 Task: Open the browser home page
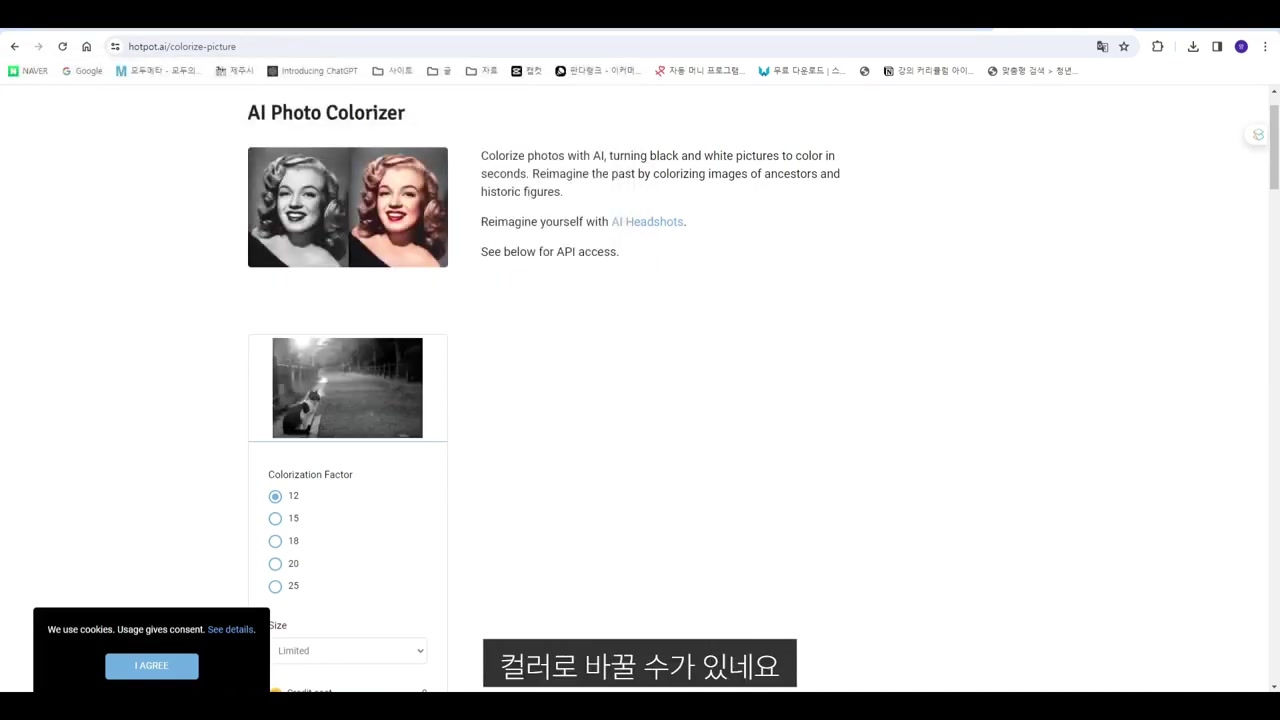[x=86, y=47]
